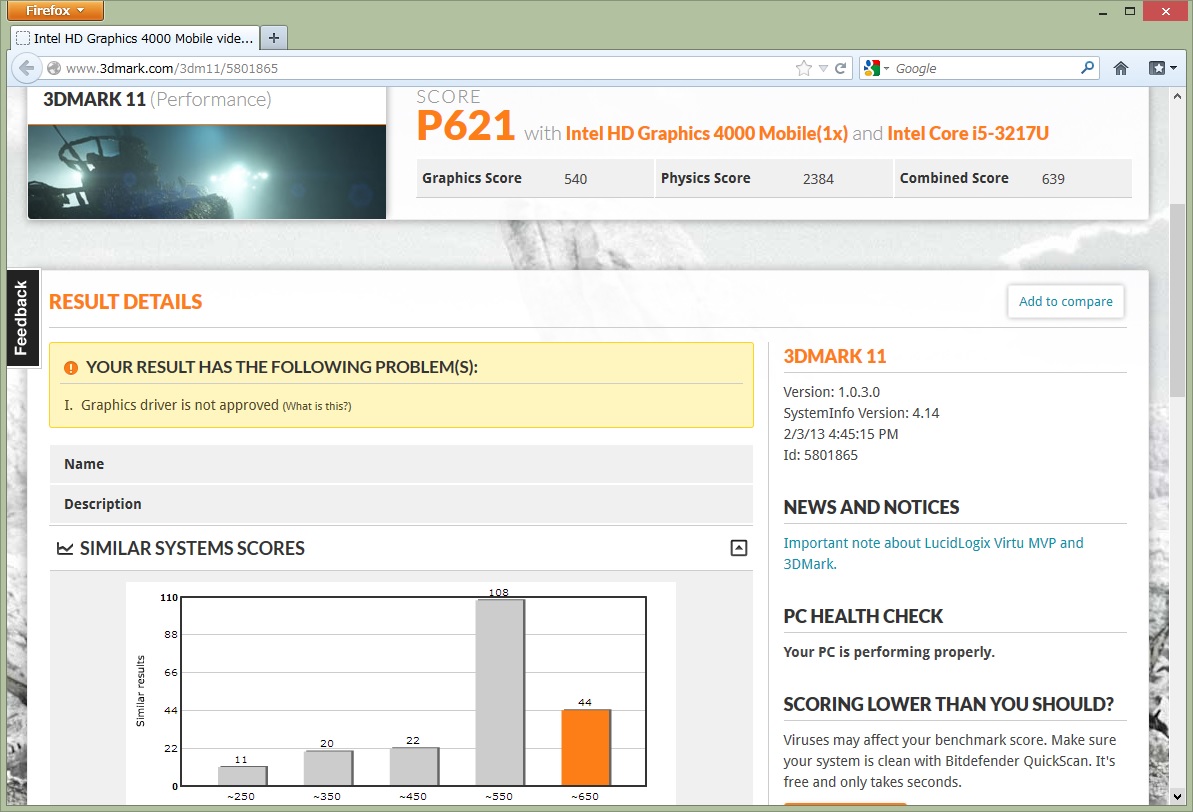The height and width of the screenshot is (812, 1193).
Task: Select the Graphics Score value 540
Action: coord(575,179)
